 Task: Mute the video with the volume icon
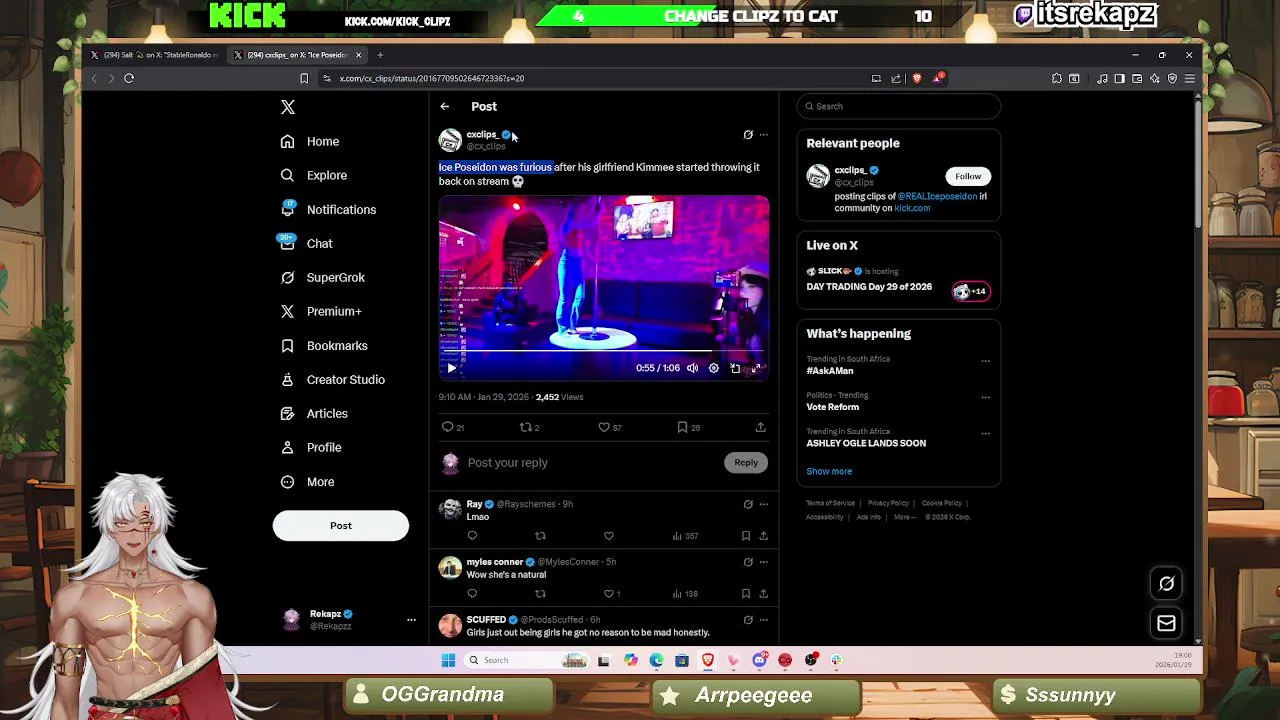point(692,368)
